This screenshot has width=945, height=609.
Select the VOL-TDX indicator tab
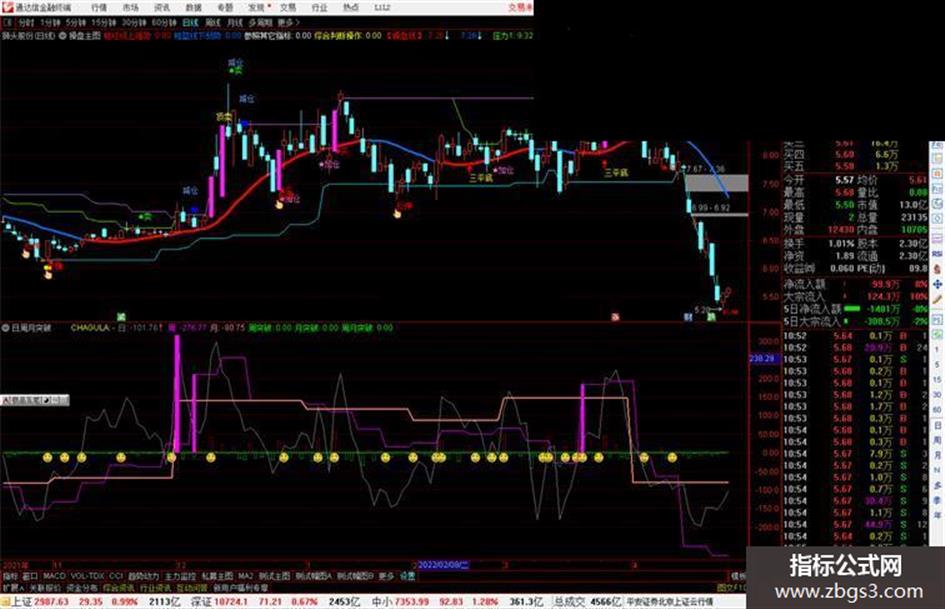(x=87, y=576)
